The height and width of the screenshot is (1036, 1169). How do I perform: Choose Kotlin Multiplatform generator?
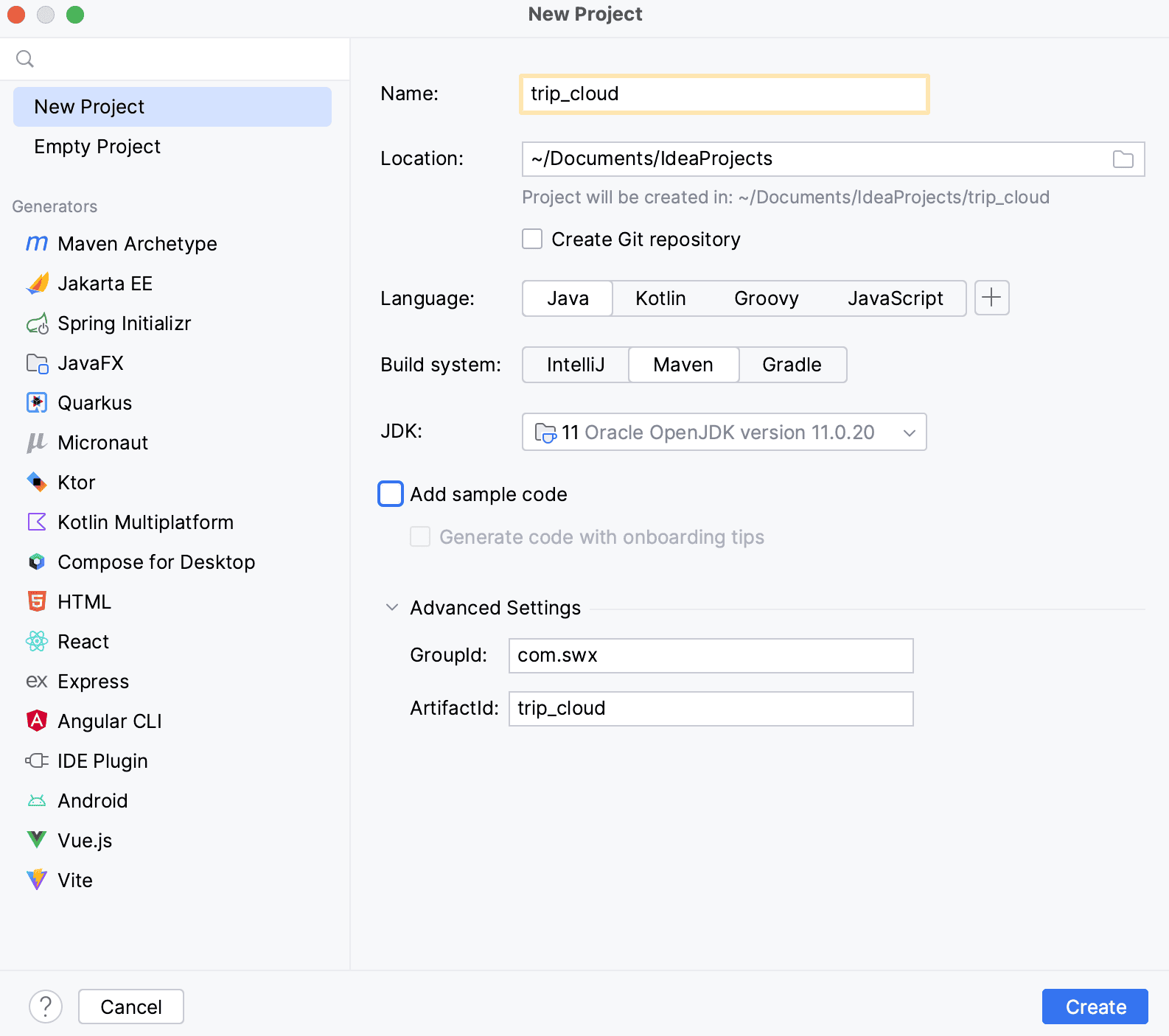[145, 522]
